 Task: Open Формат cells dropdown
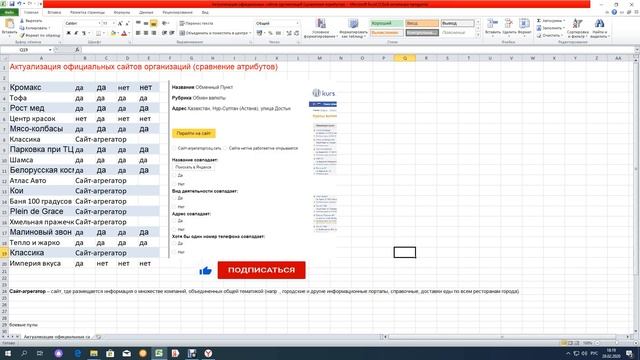524,27
